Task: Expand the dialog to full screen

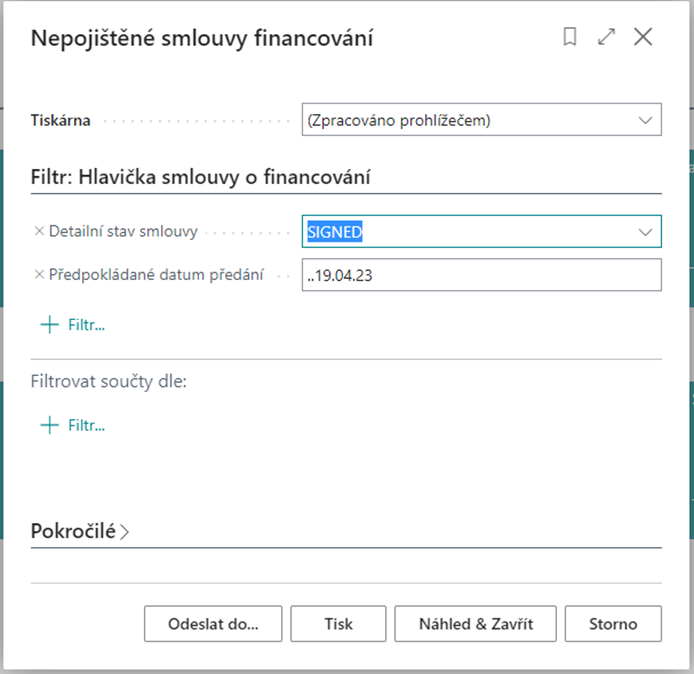Action: (x=606, y=37)
